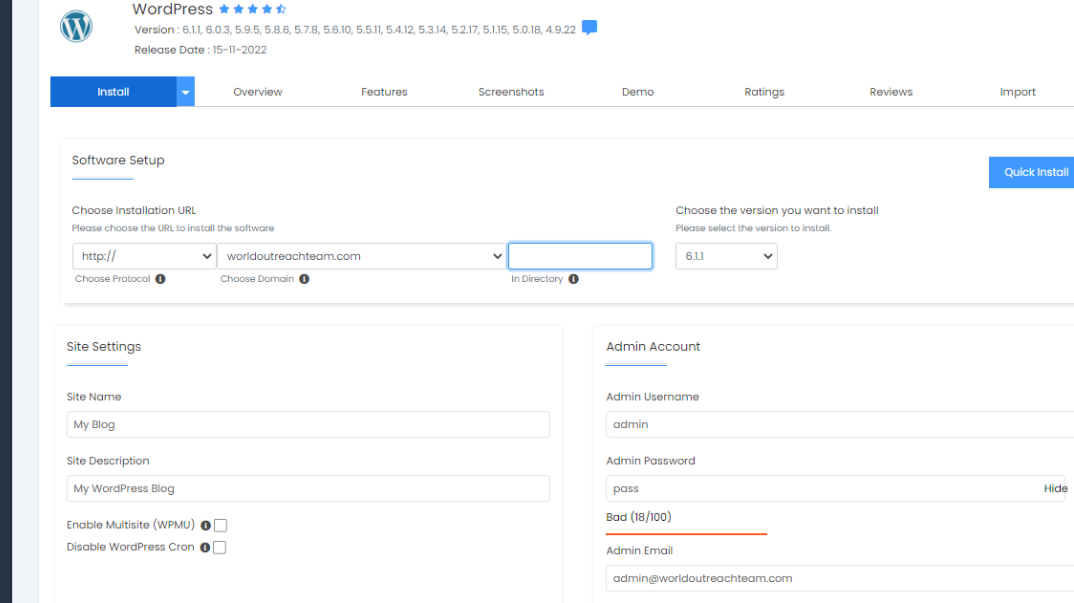This screenshot has width=1074, height=603.
Task: Click the Release Date : 15-11-2022 text
Action: click(201, 50)
